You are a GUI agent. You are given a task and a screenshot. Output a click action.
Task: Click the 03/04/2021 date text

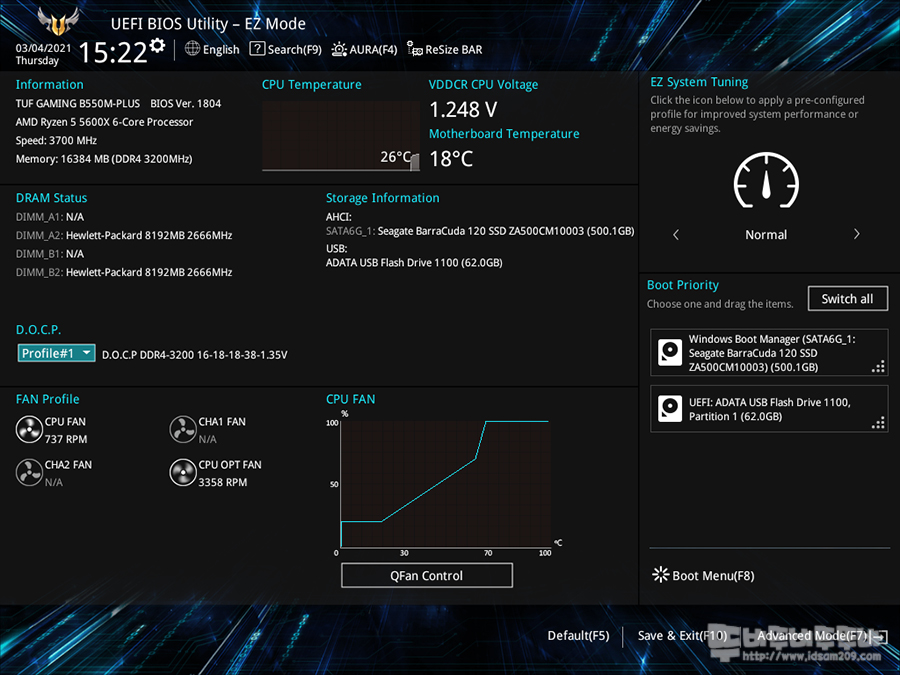tap(43, 48)
